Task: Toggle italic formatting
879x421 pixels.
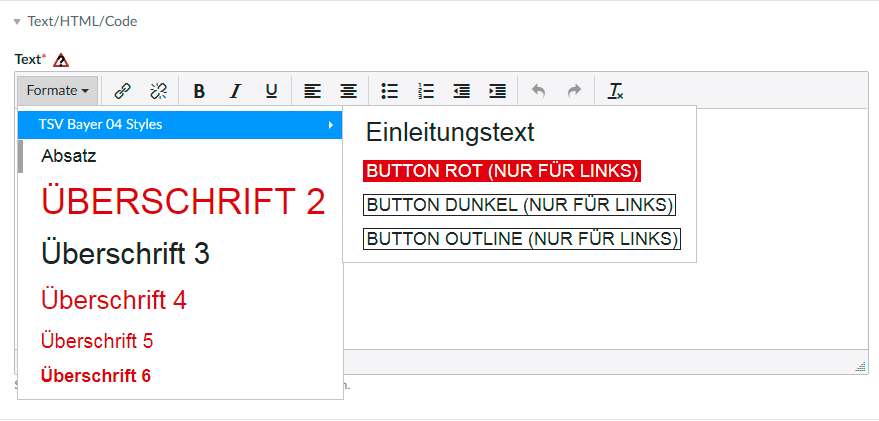Action: [235, 91]
